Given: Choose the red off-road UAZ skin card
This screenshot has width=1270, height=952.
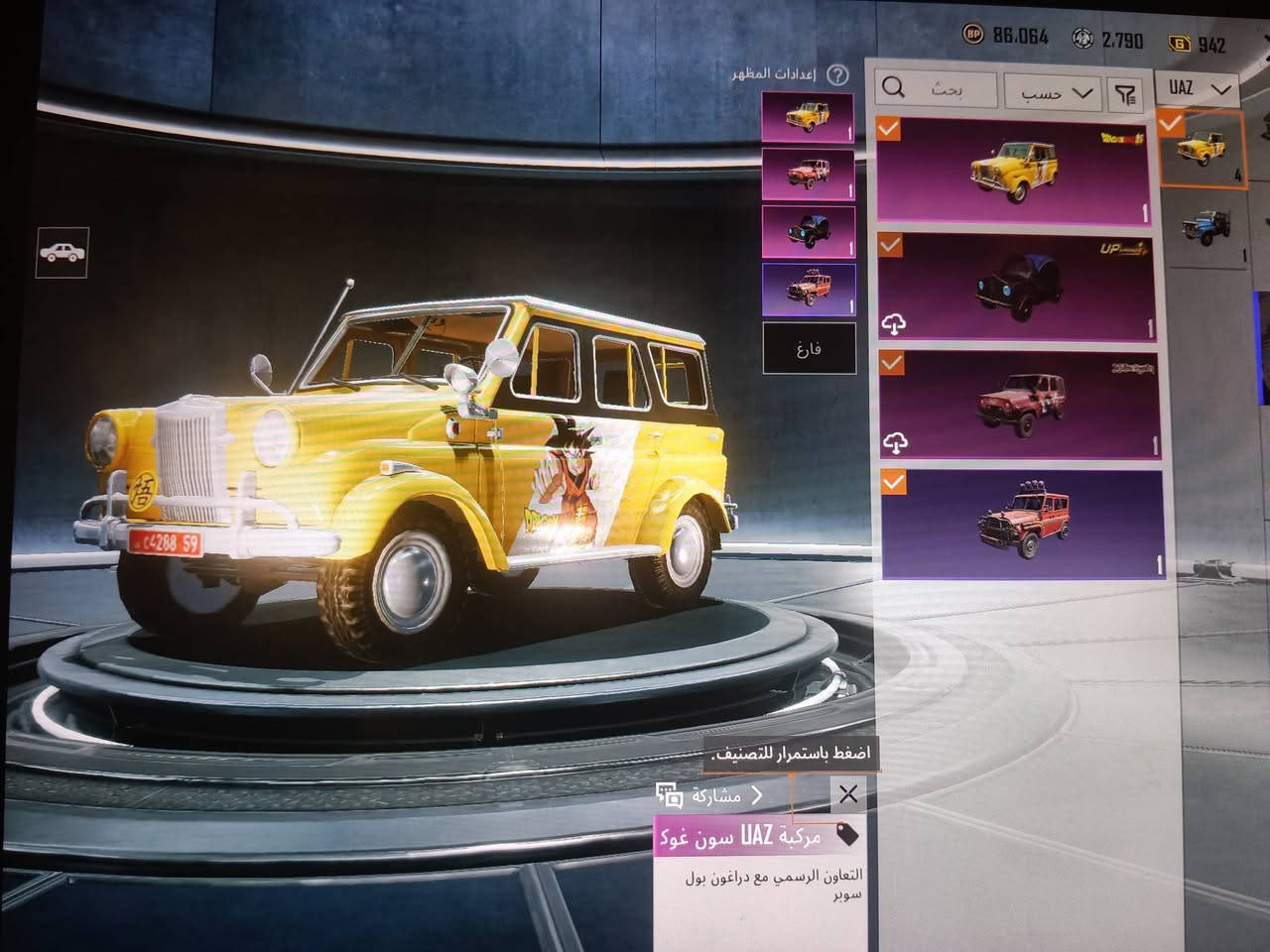Looking at the screenshot, I should coord(1022,523).
